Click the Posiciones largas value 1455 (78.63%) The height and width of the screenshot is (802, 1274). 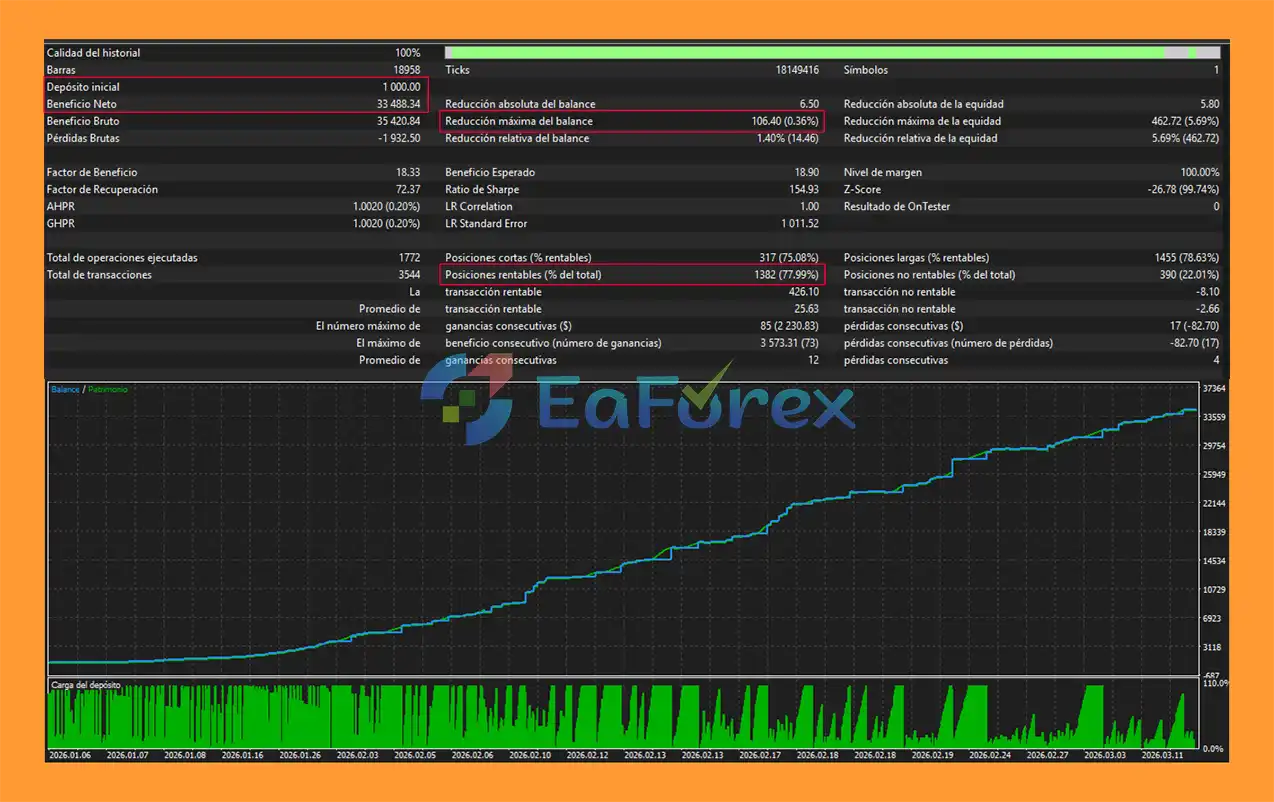(1186, 258)
